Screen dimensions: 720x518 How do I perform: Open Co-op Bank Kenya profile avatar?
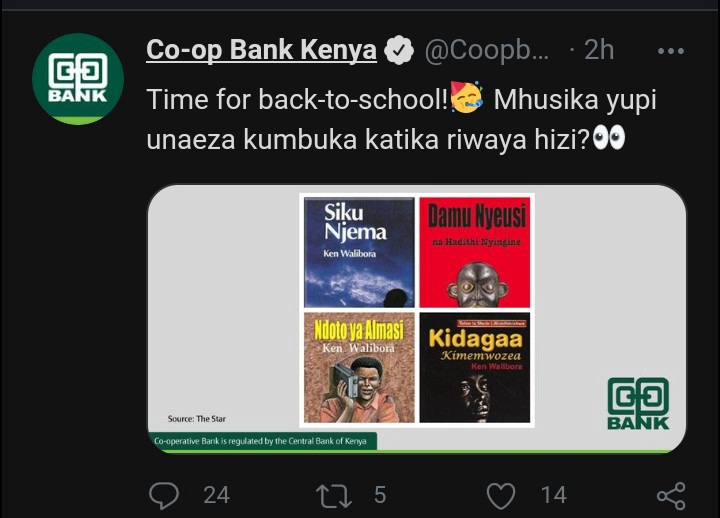tap(78, 79)
